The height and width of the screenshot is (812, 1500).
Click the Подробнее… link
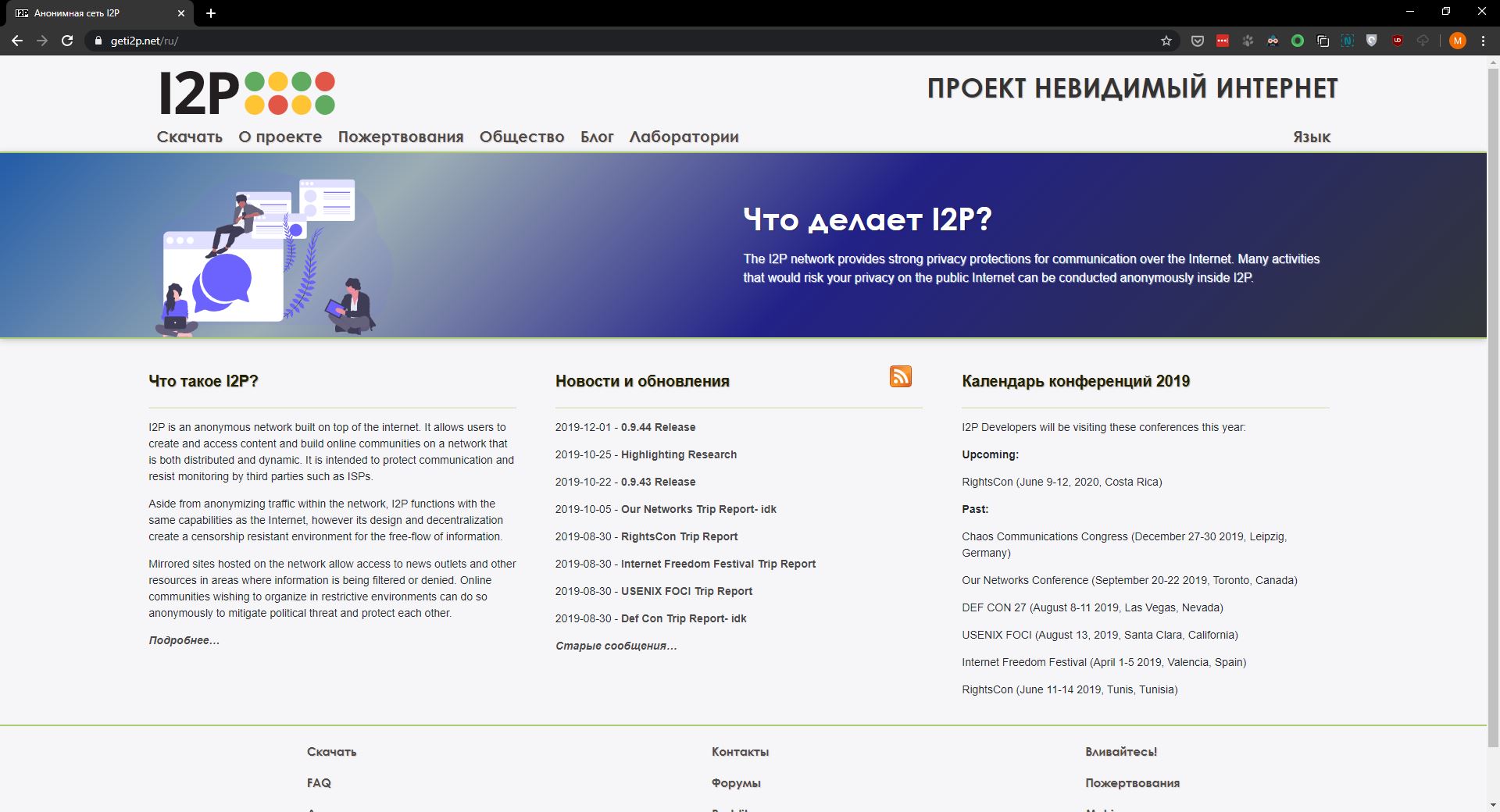coord(184,640)
